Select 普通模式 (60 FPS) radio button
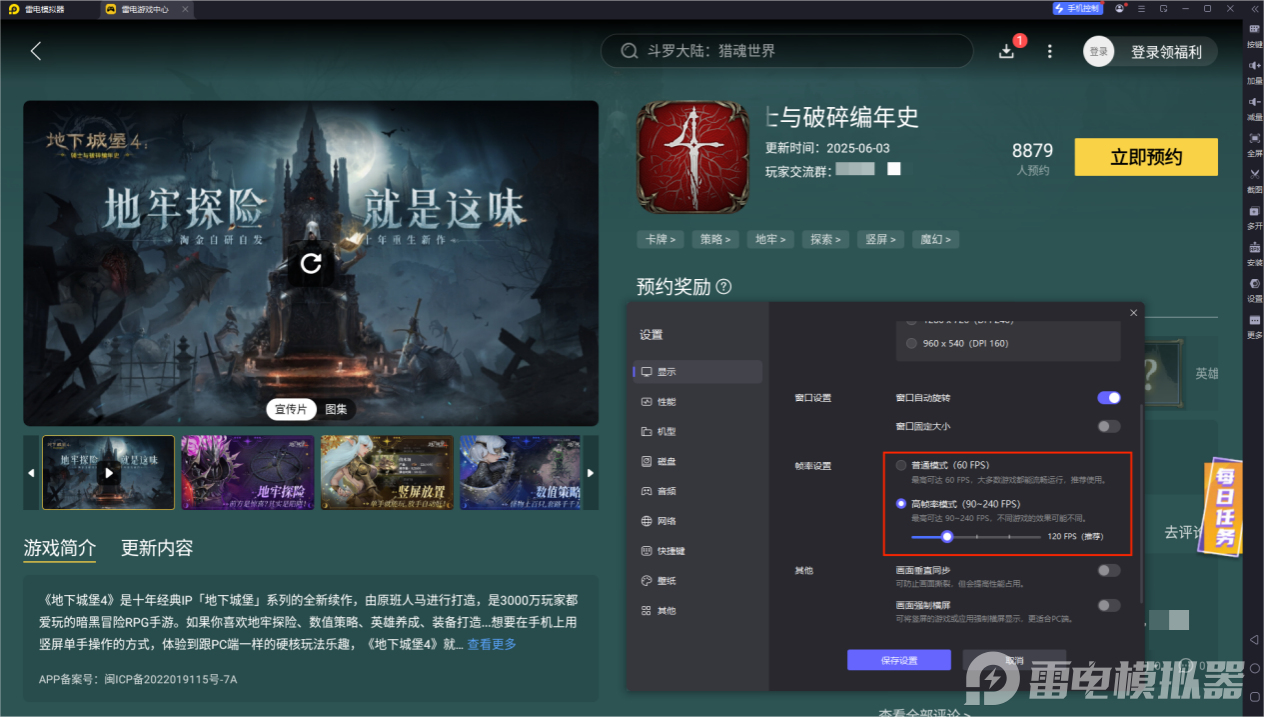 click(x=901, y=466)
